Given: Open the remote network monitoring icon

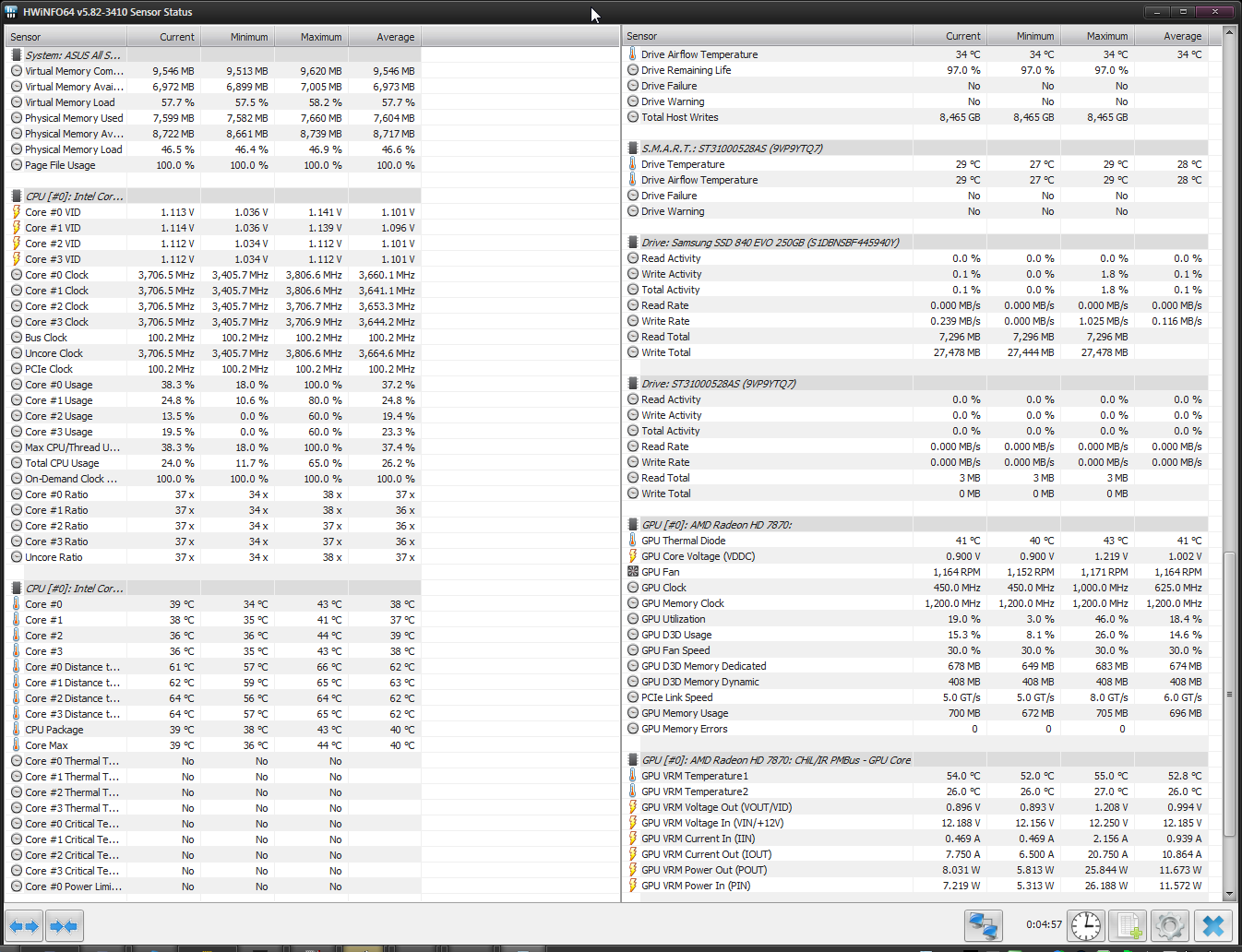Looking at the screenshot, I should pyautogui.click(x=984, y=925).
